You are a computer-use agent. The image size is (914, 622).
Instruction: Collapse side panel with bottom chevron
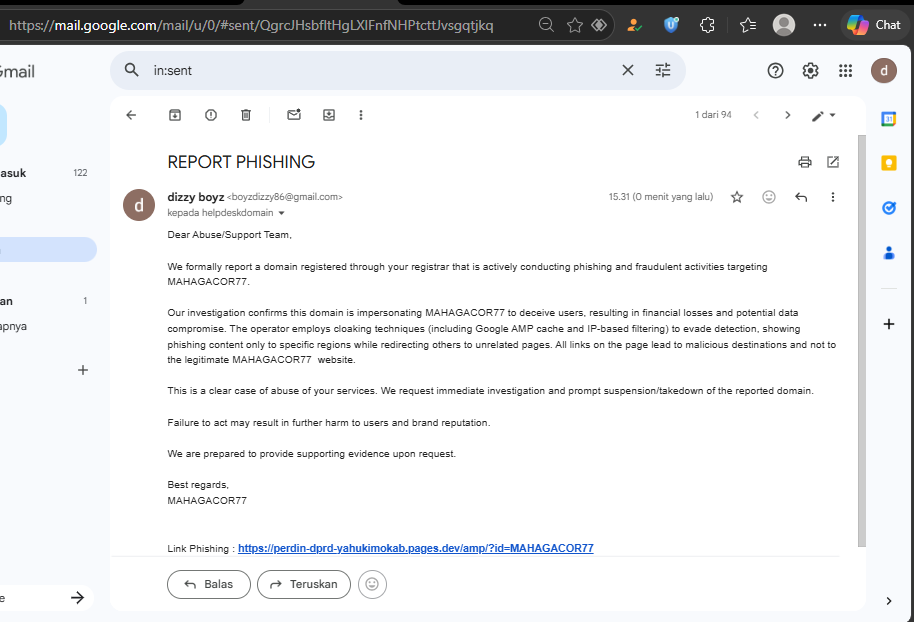tap(888, 601)
